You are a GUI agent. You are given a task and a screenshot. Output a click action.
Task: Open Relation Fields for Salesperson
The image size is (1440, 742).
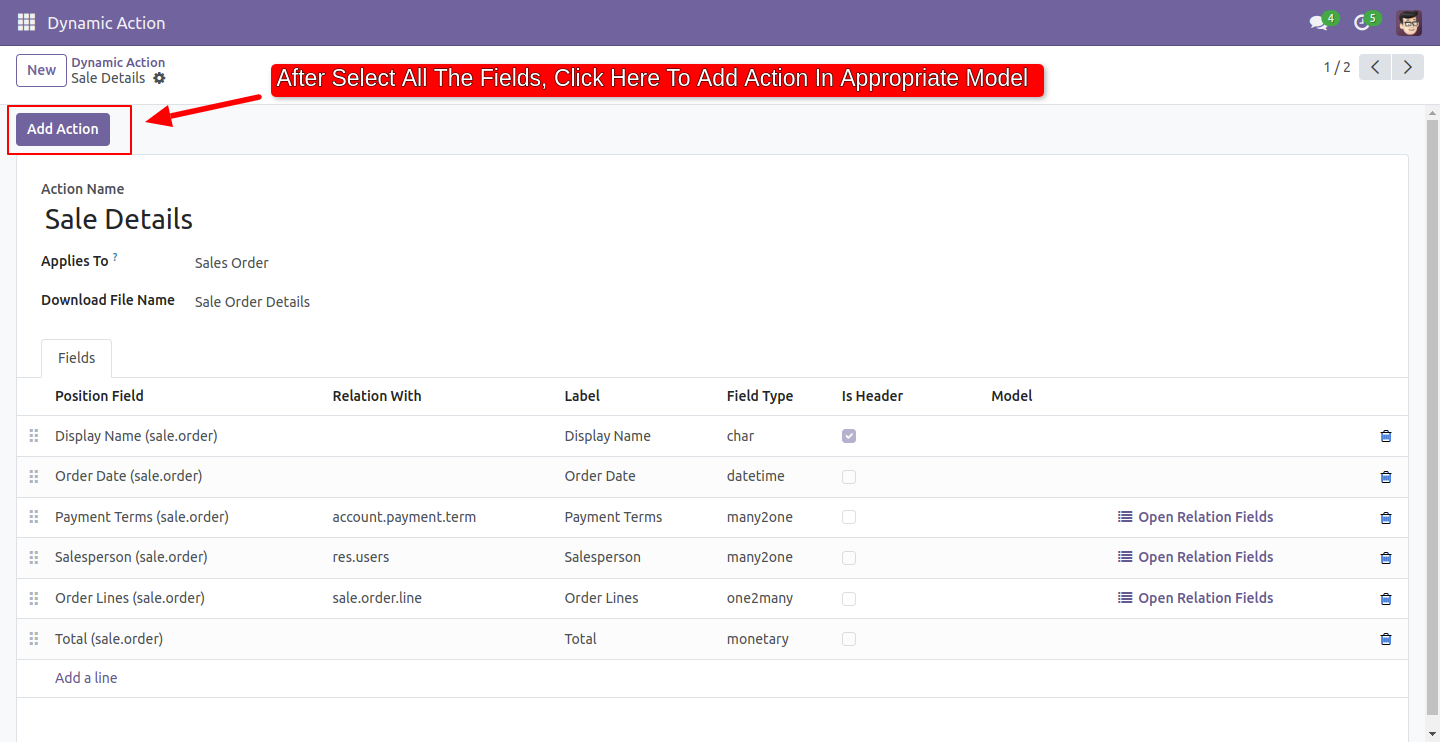tap(1195, 557)
